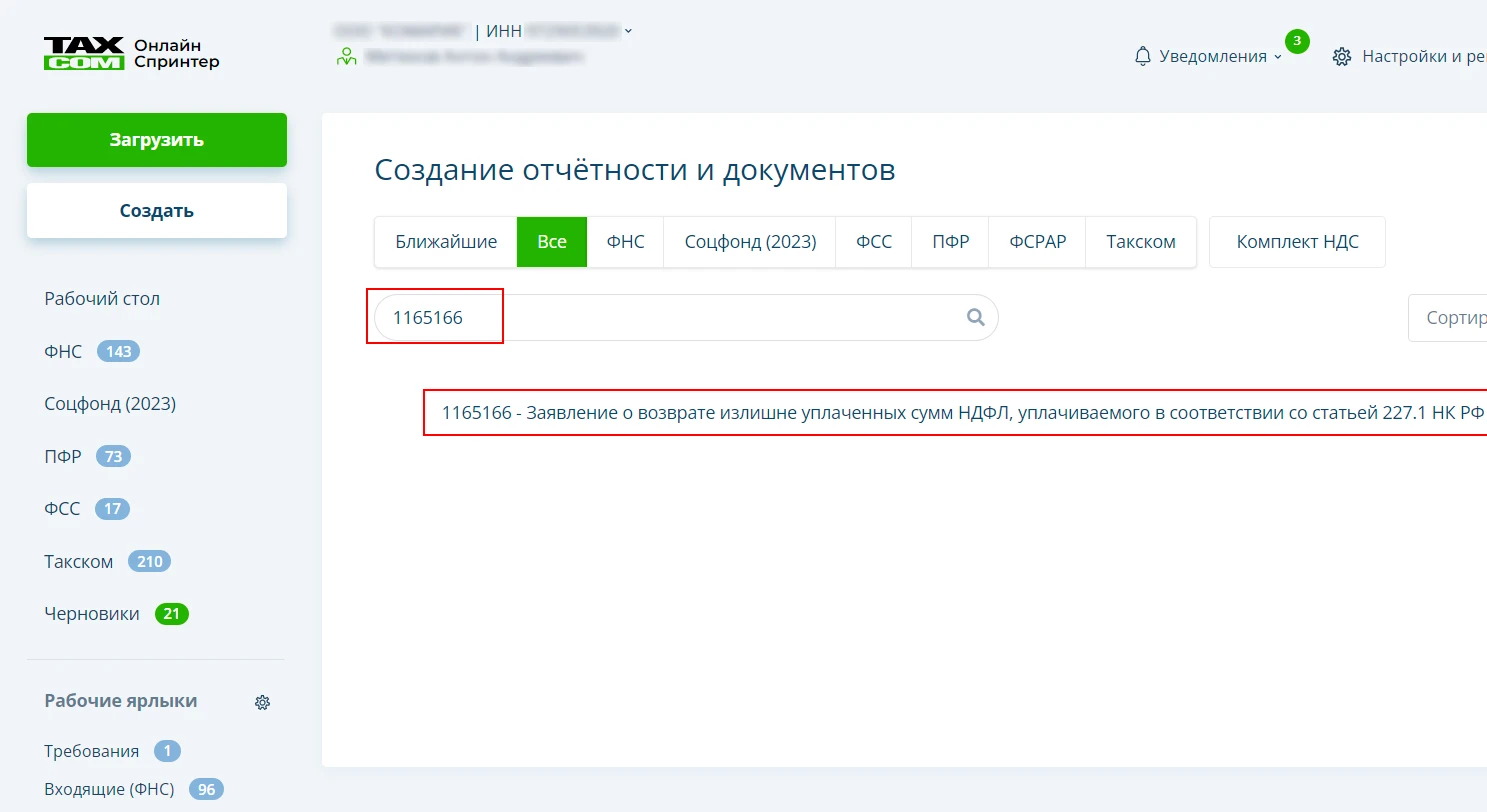
Task: Select the Соцфонд (2023) tab
Action: [x=750, y=242]
